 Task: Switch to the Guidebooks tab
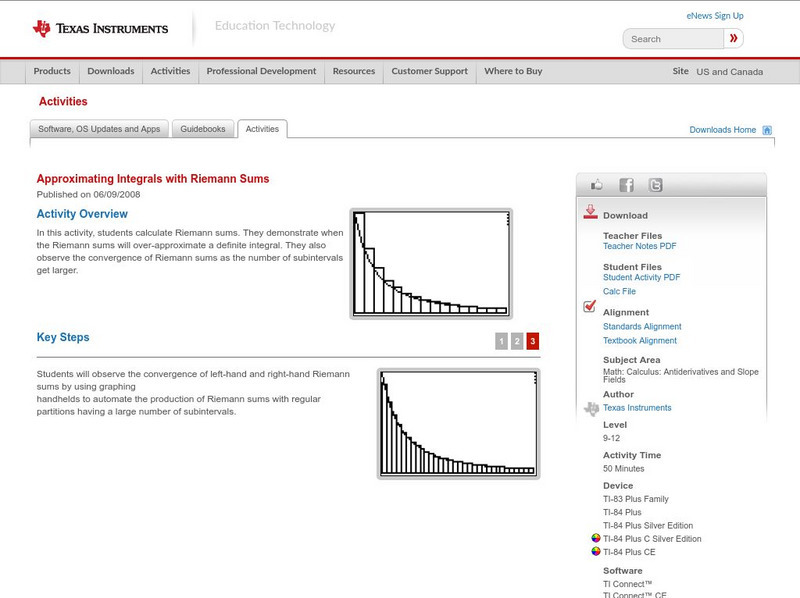pos(203,129)
